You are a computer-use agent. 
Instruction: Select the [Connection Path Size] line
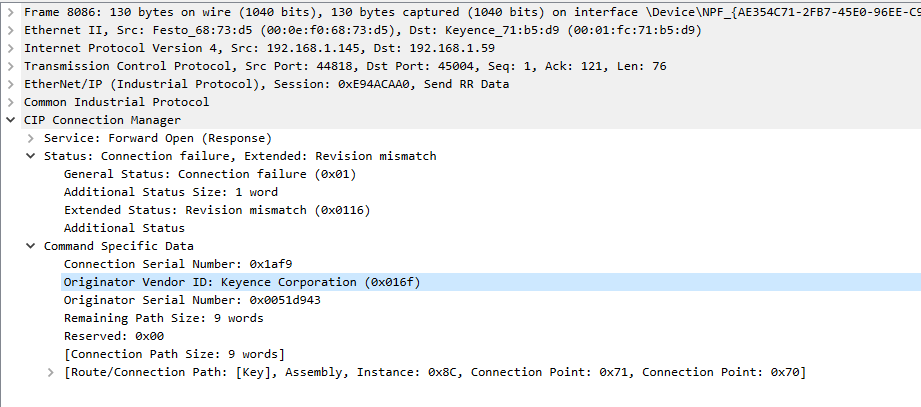[x=174, y=354]
